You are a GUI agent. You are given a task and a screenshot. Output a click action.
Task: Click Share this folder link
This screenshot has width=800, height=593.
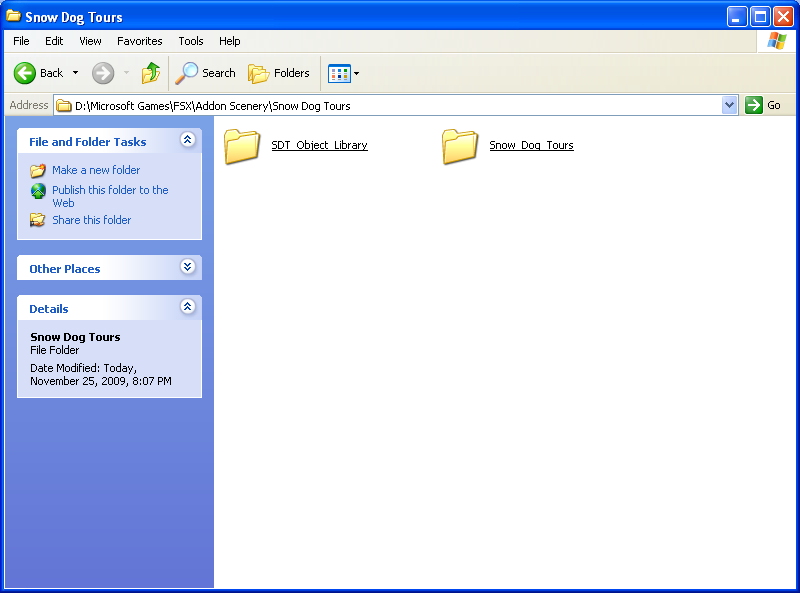[x=91, y=220]
